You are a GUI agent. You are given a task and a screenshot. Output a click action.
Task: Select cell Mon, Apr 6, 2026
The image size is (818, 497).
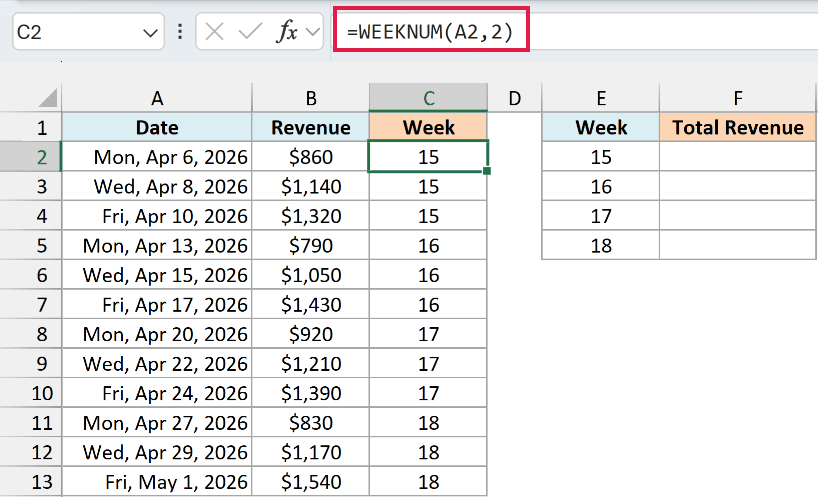pos(157,157)
